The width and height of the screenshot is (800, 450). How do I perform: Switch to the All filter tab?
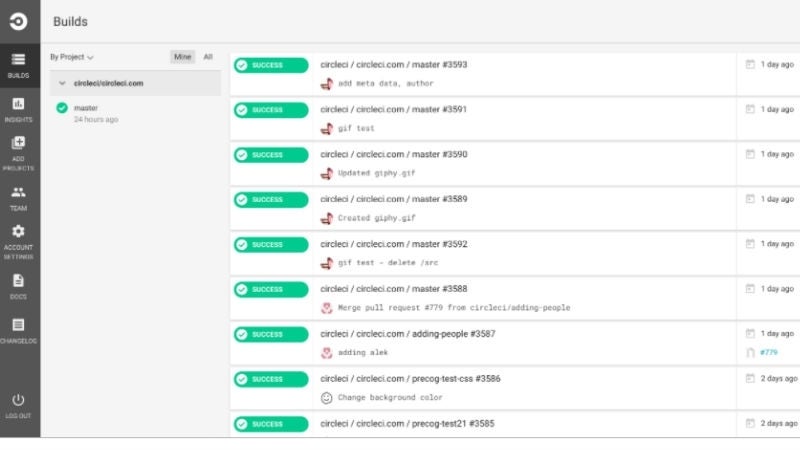tap(208, 57)
